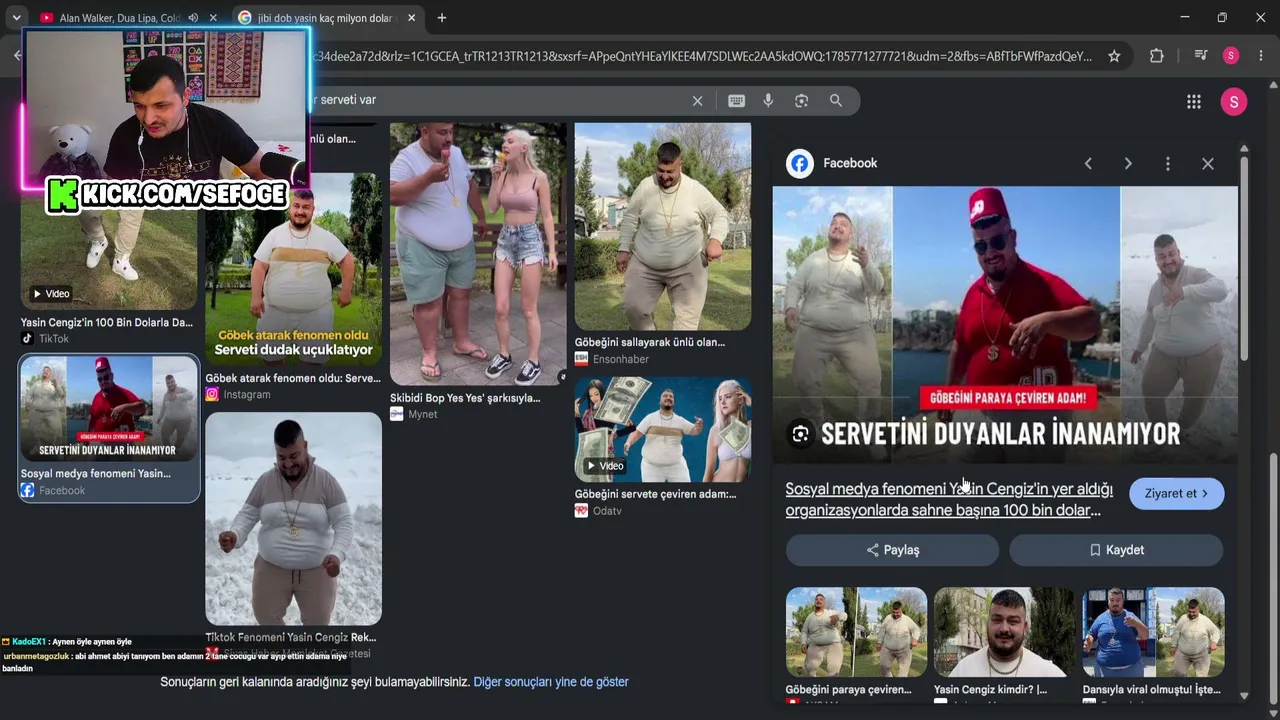Go to the previous image in preview panel
Viewport: 1280px width, 720px height.
coord(1088,164)
